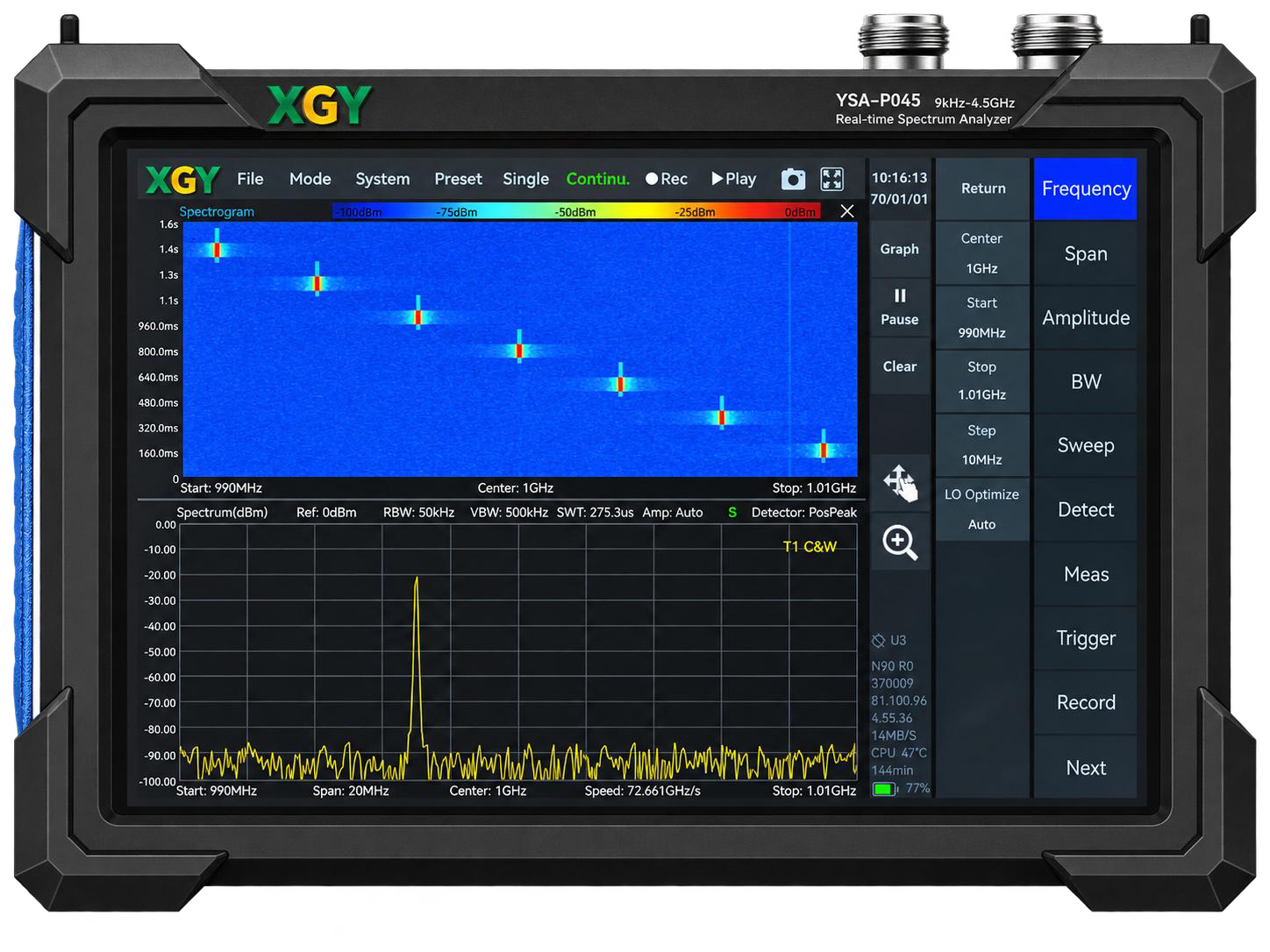Click the Spectrogram title label
Viewport: 1270px width, 952px height.
(217, 211)
